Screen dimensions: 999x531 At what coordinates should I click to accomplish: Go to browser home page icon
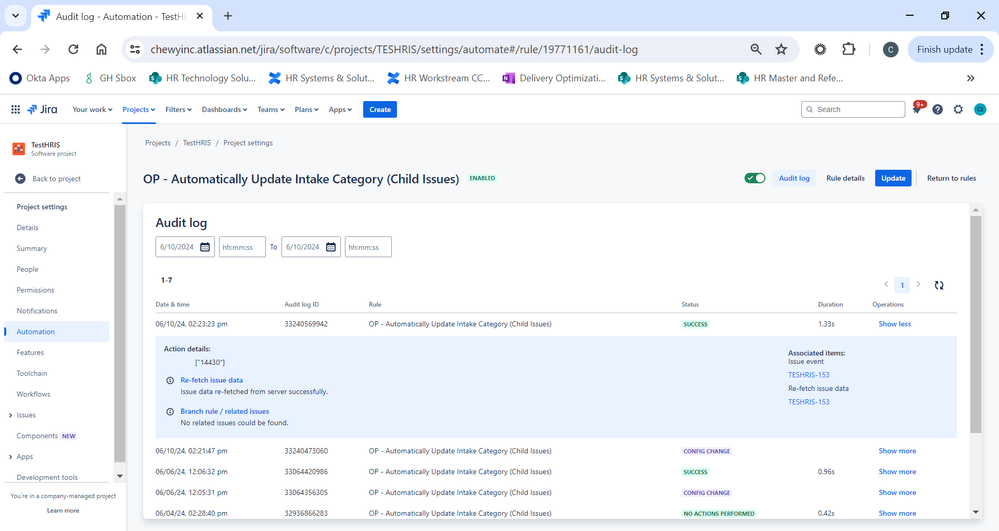coord(101,49)
